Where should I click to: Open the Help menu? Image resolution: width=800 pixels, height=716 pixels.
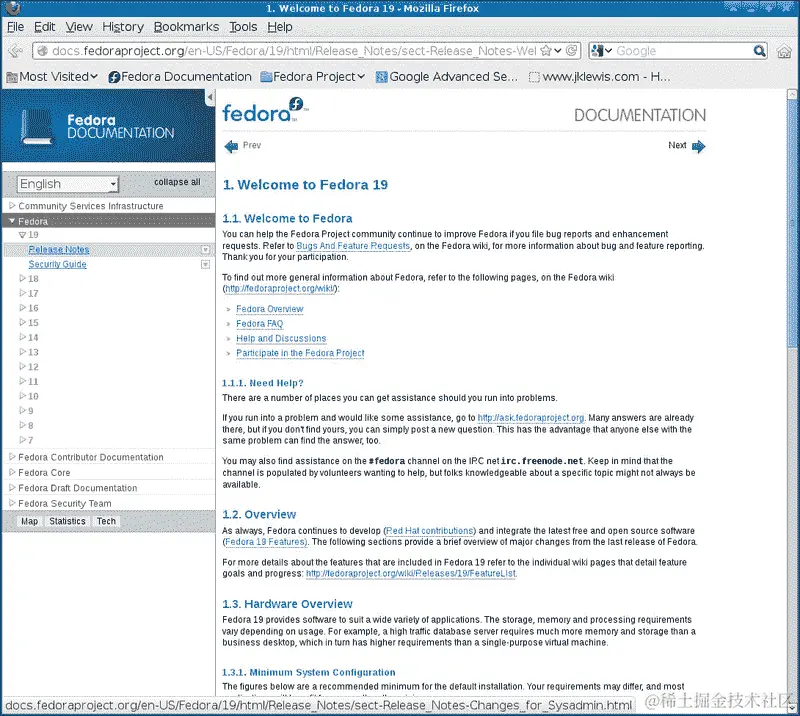click(280, 27)
